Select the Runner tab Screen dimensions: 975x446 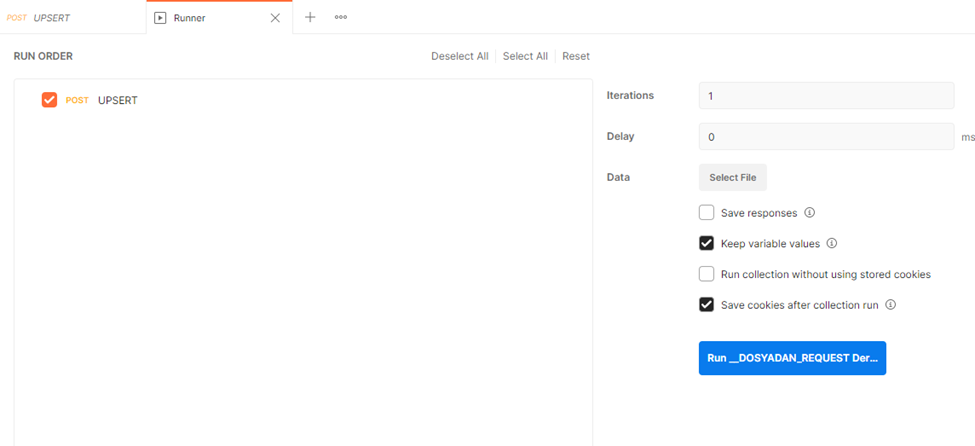[x=188, y=18]
